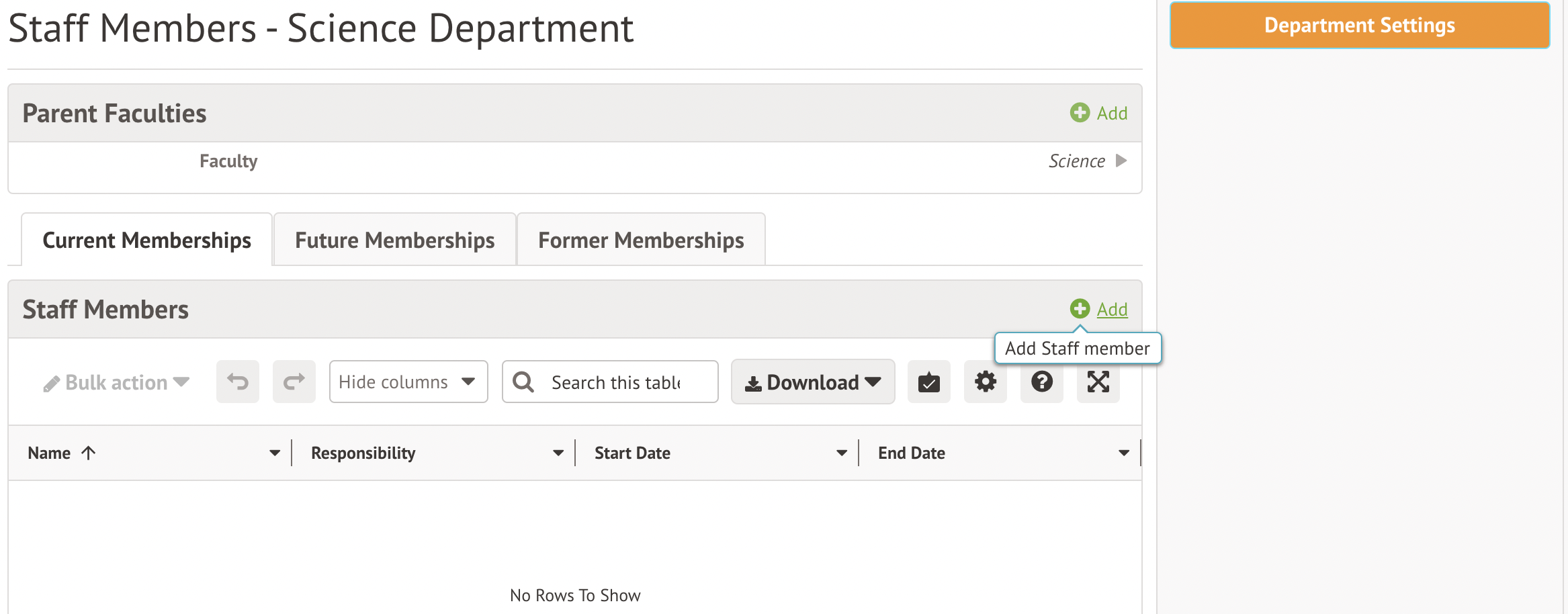Click the undo arrow icon

click(237, 382)
